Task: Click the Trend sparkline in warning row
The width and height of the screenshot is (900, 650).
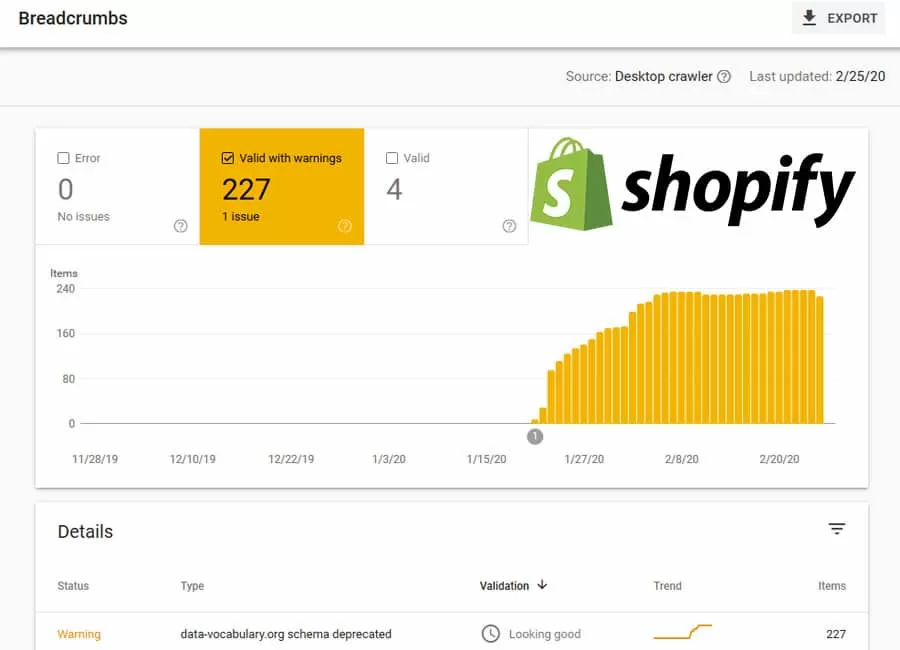Action: click(682, 632)
